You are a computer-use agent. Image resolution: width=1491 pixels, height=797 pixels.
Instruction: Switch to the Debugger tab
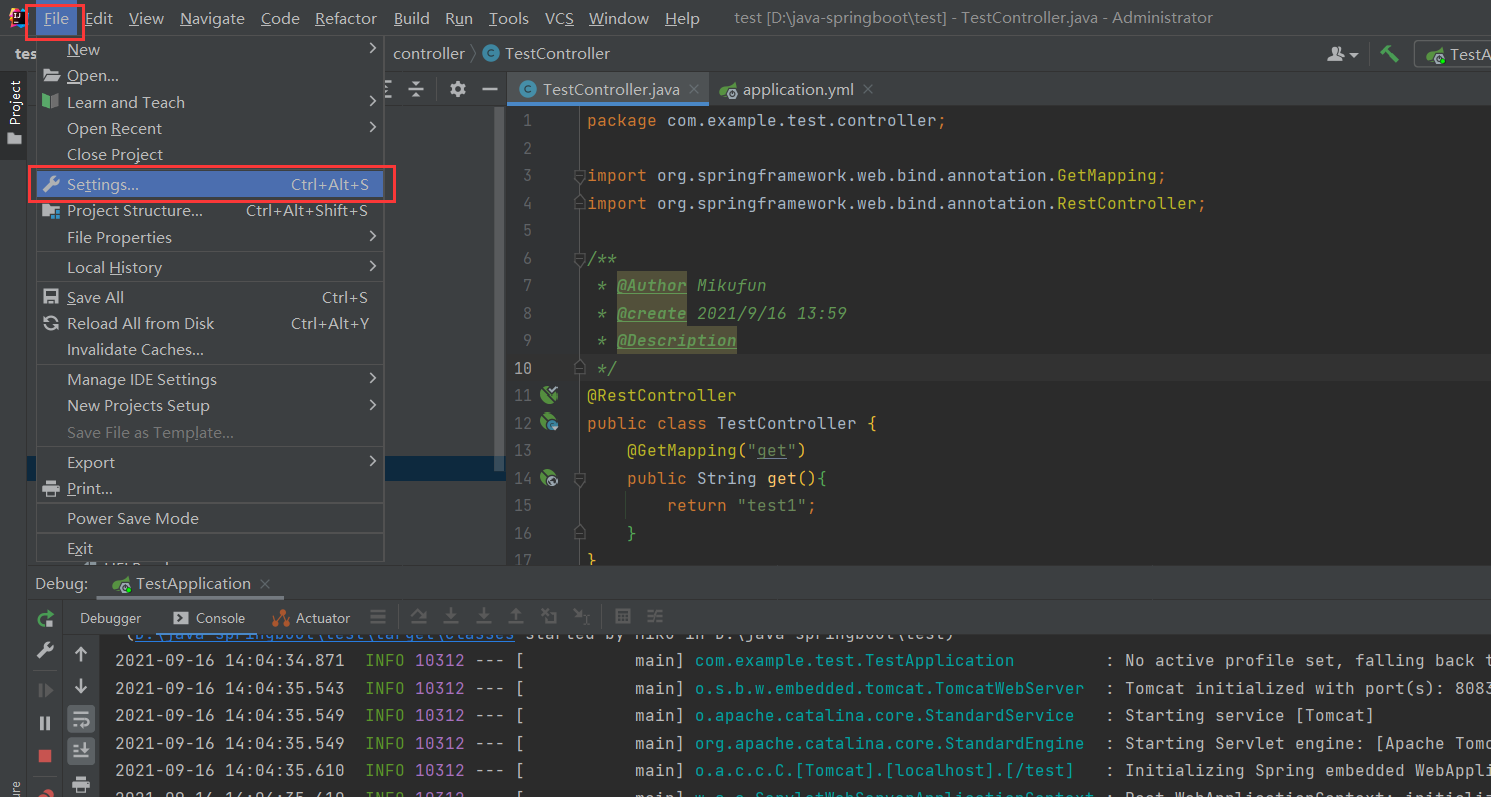(x=111, y=618)
